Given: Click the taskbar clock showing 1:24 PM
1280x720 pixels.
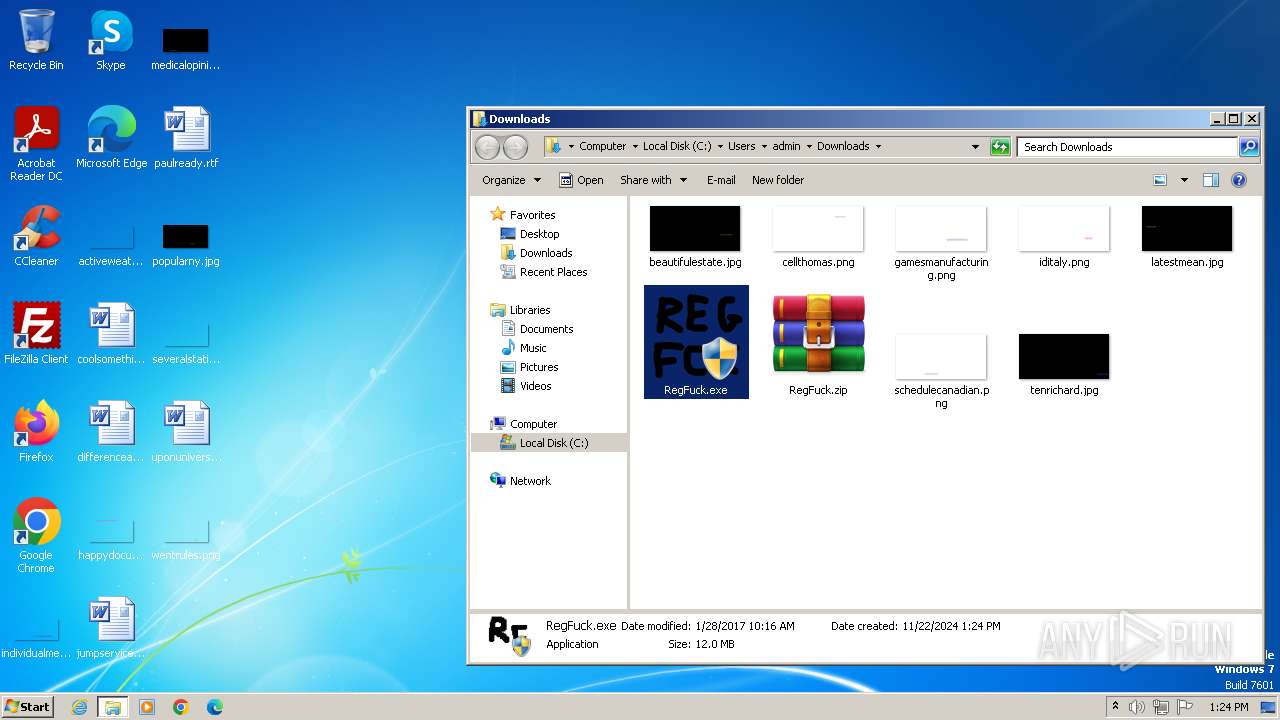Looking at the screenshot, I should [1228, 707].
